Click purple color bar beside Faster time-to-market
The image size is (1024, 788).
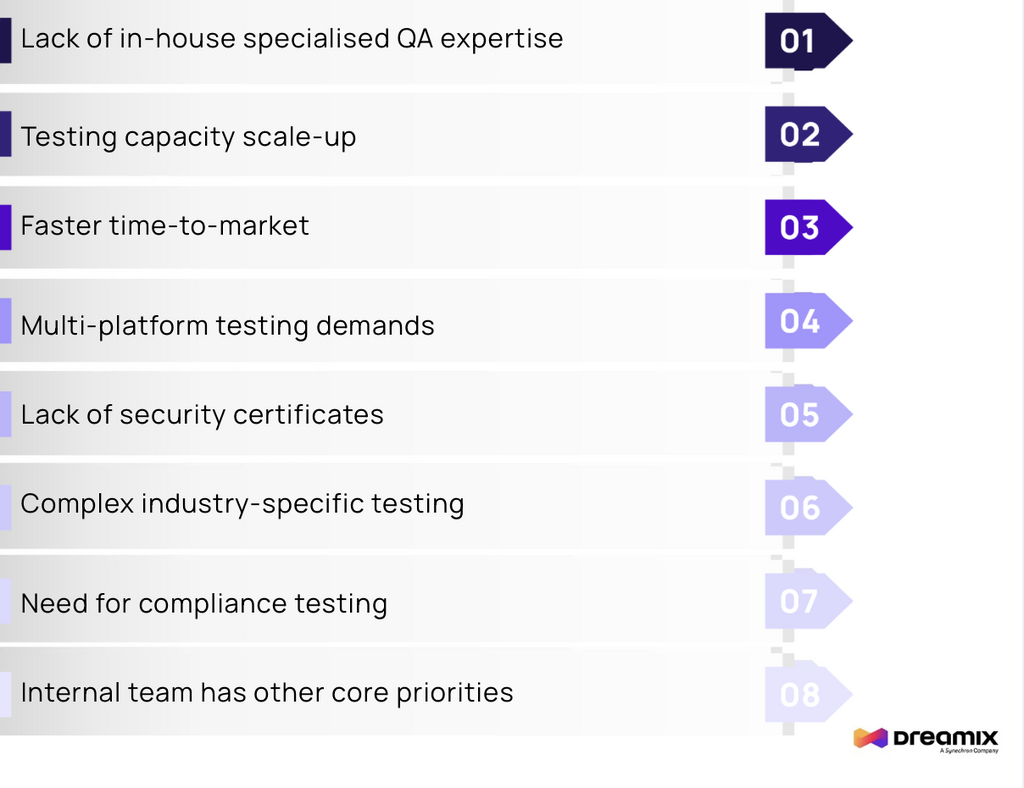[x=5, y=227]
